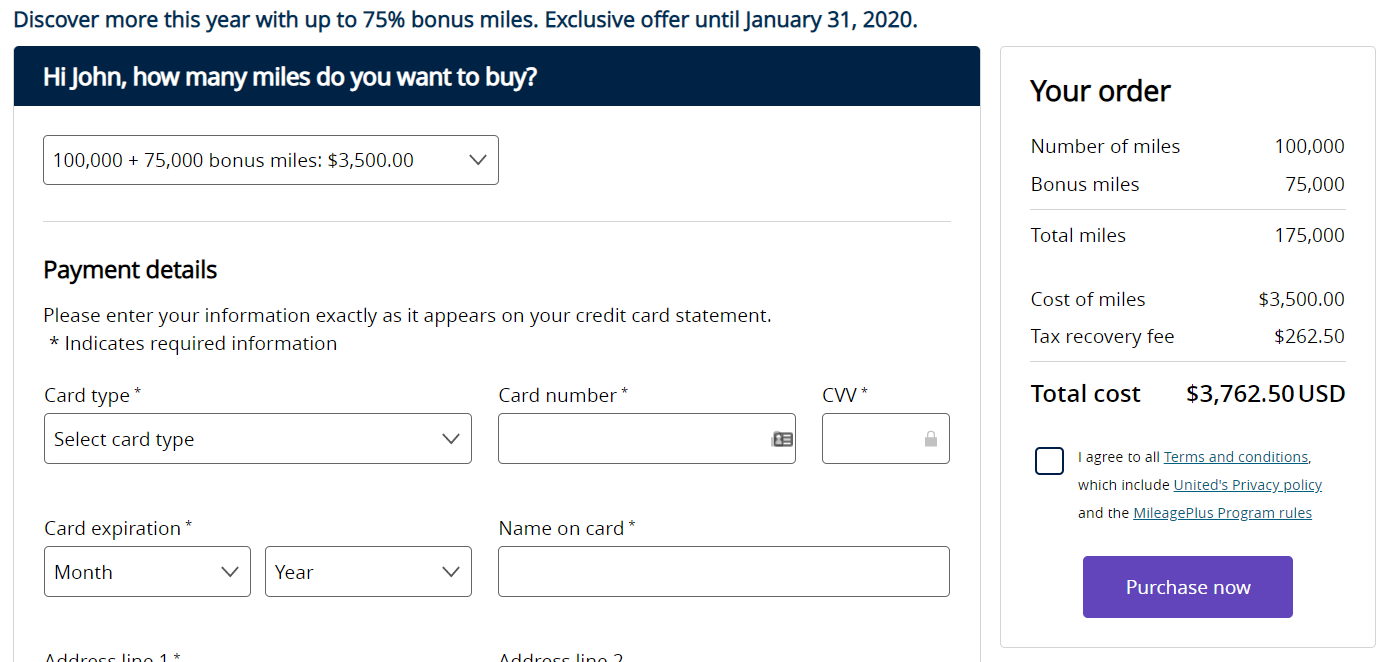Click the Year chevron arrow
The height and width of the screenshot is (662, 1387).
[x=451, y=572]
